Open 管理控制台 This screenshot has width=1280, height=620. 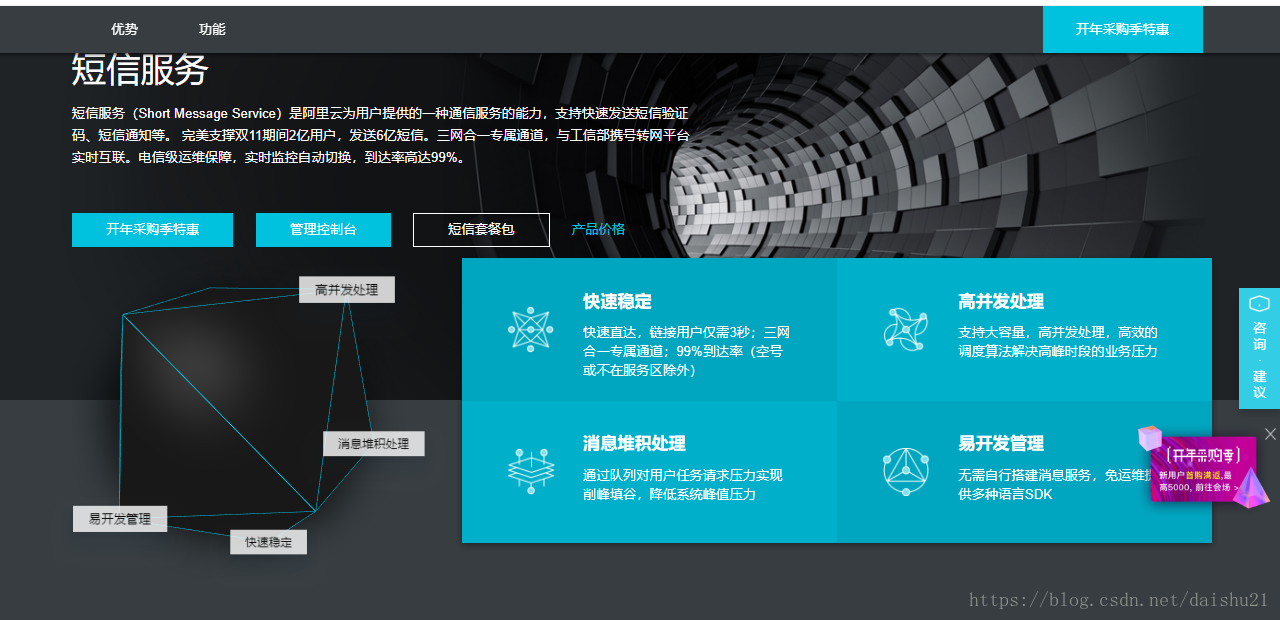[323, 229]
